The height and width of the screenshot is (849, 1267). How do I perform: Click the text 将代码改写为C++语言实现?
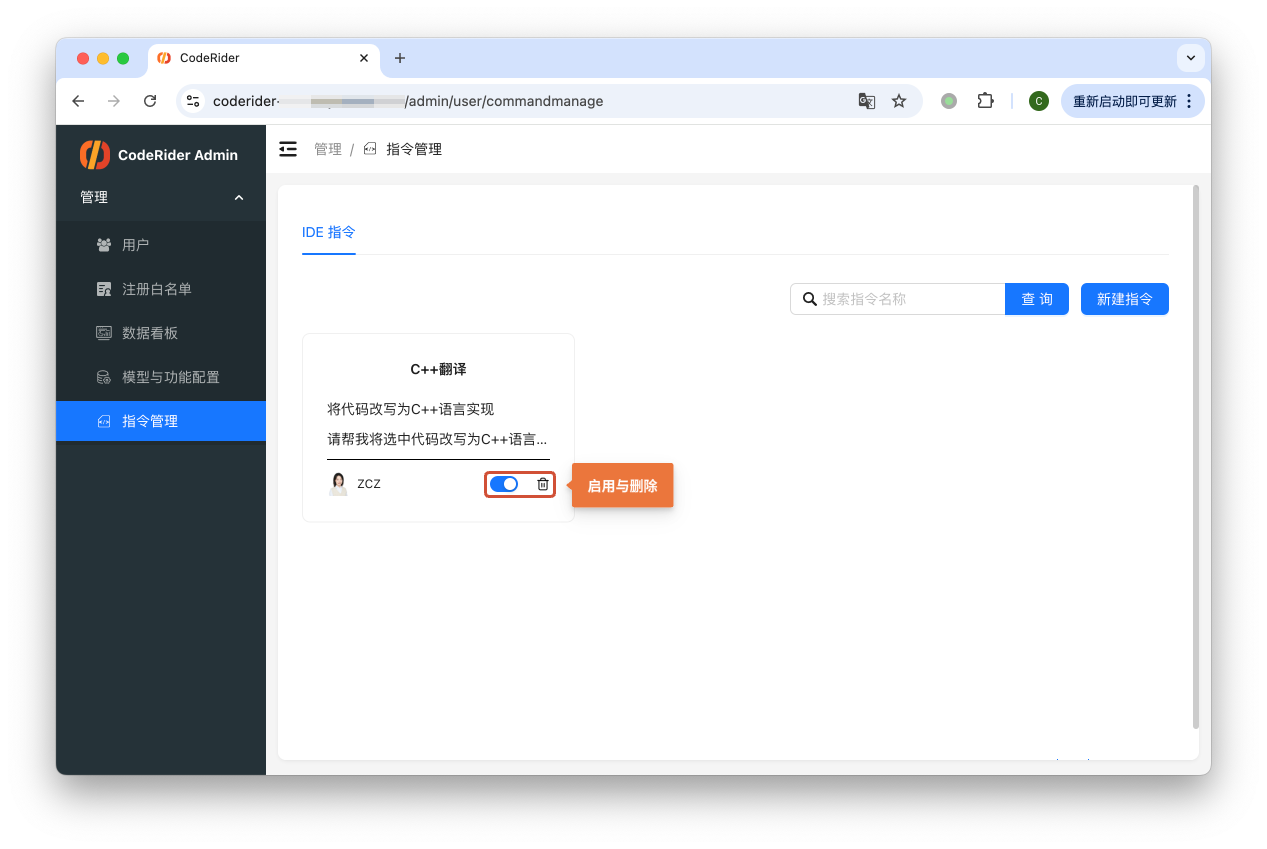click(x=411, y=409)
